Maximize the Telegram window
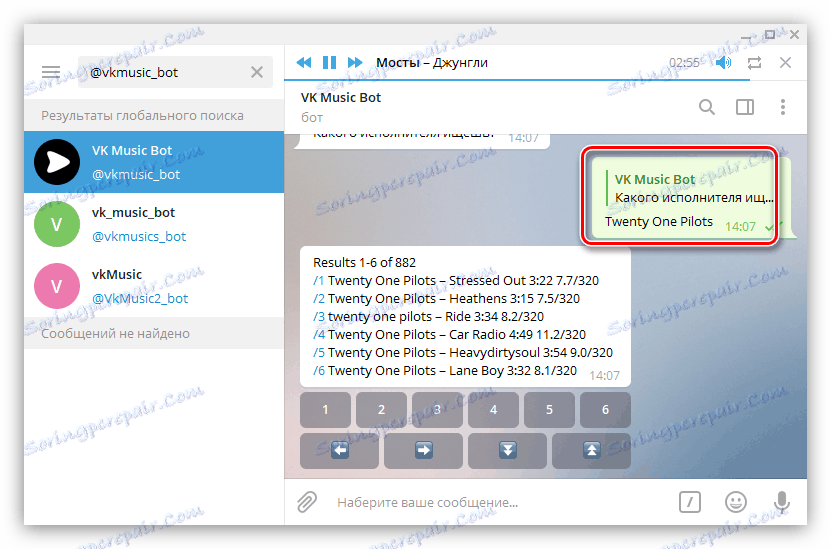831x549 pixels. tap(770, 35)
